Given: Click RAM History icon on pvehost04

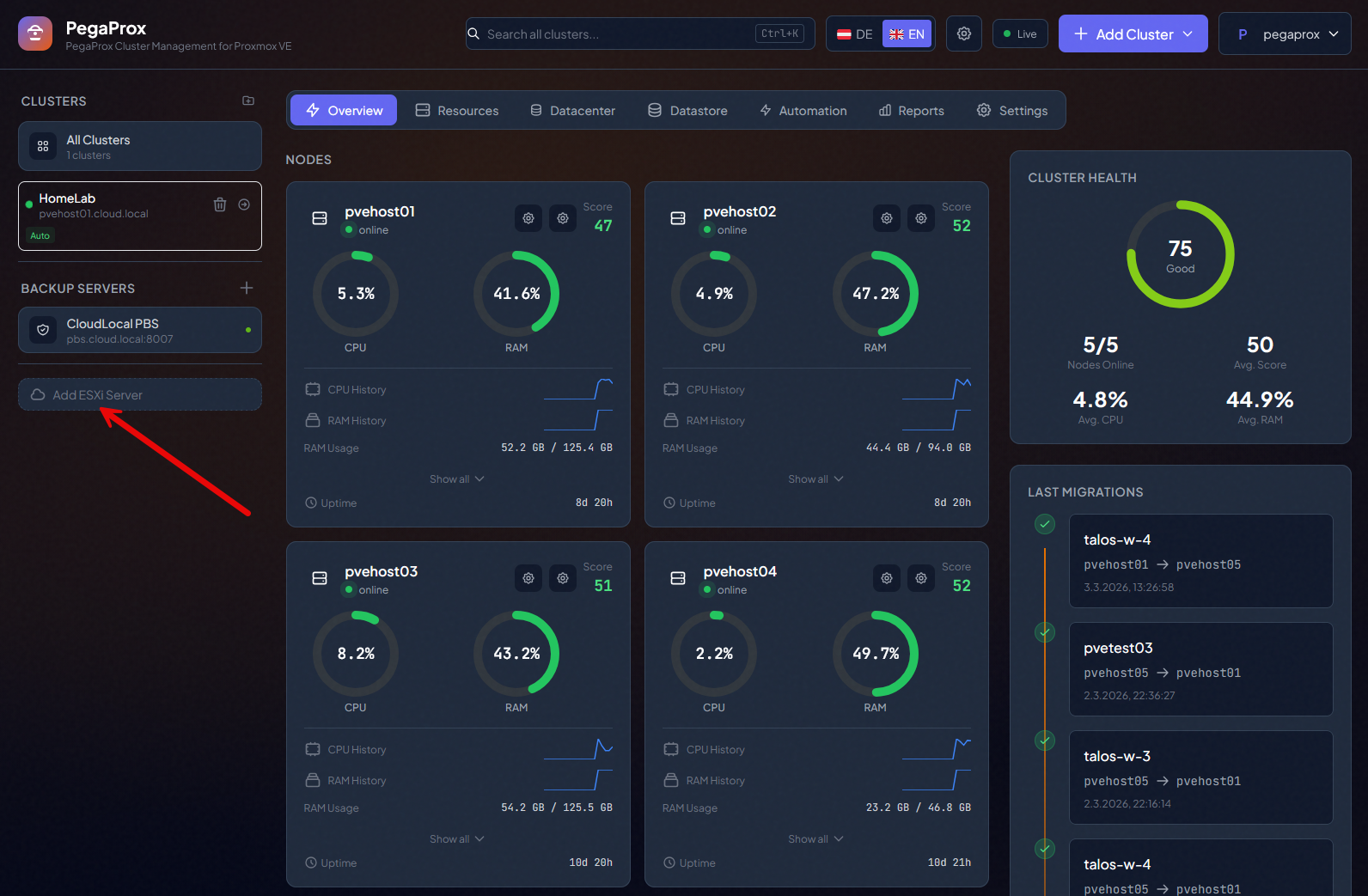Looking at the screenshot, I should tap(671, 780).
